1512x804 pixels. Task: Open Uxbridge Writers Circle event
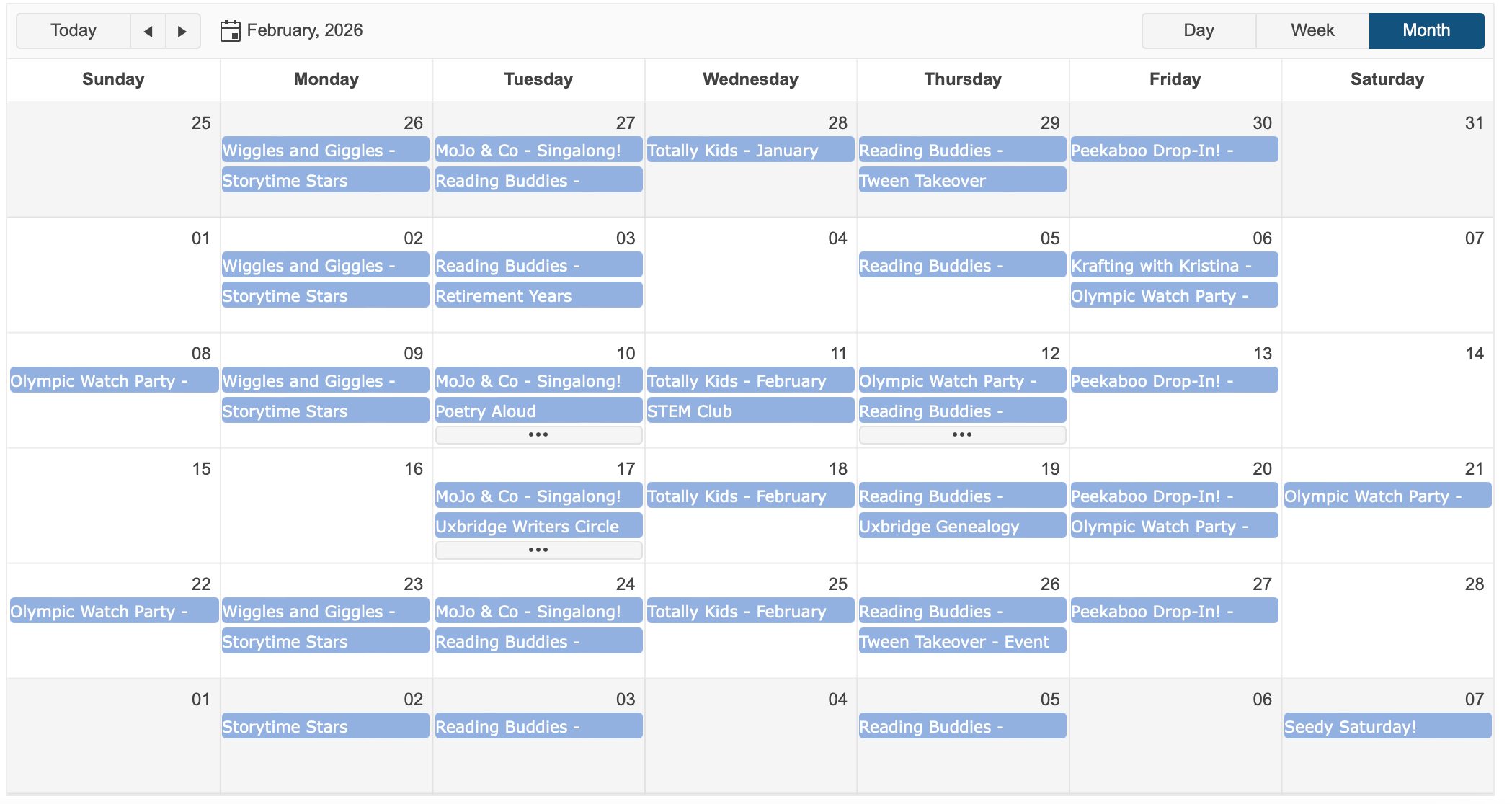pos(538,526)
